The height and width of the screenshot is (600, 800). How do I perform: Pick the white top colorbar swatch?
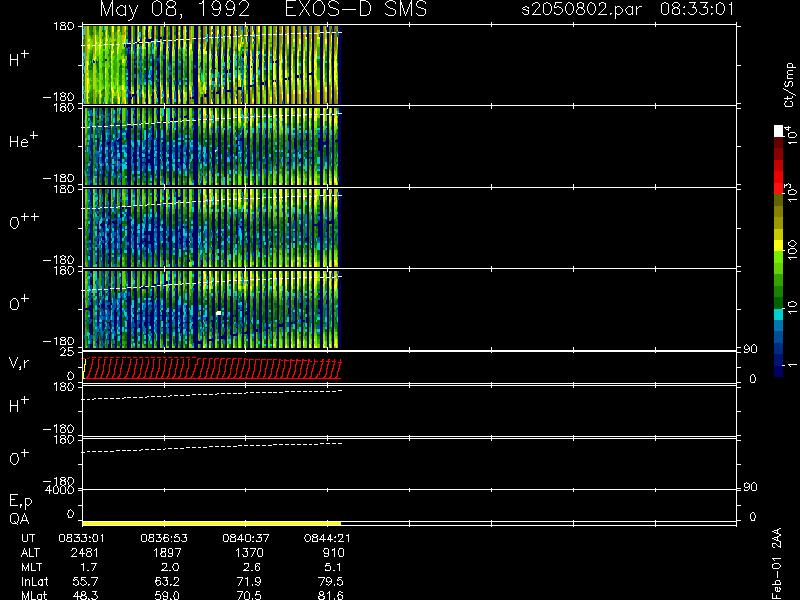point(779,131)
